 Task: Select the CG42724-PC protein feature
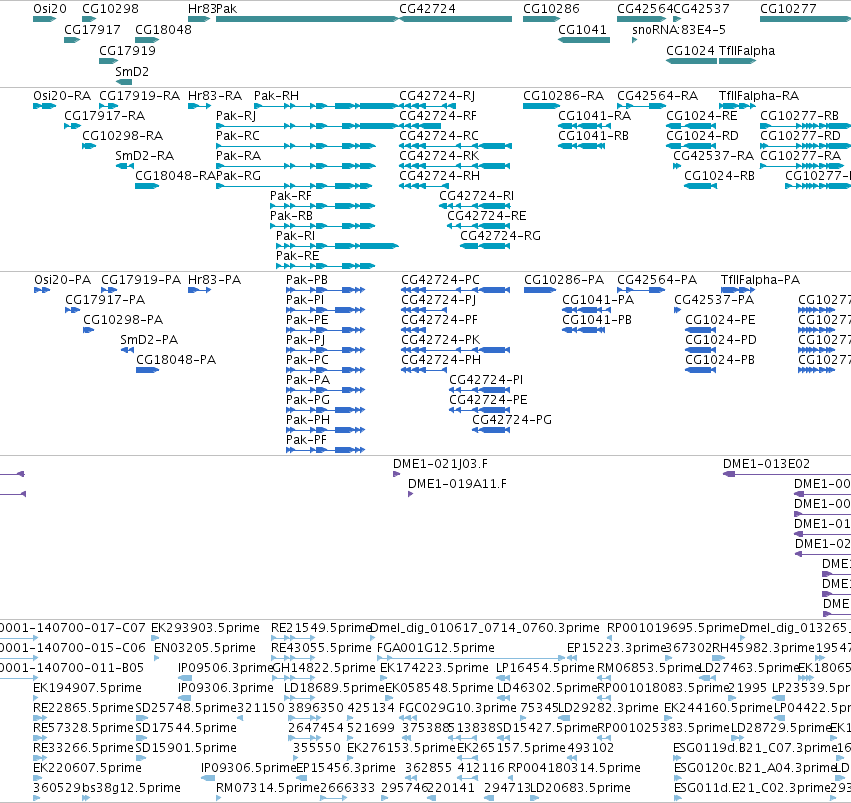click(x=455, y=290)
